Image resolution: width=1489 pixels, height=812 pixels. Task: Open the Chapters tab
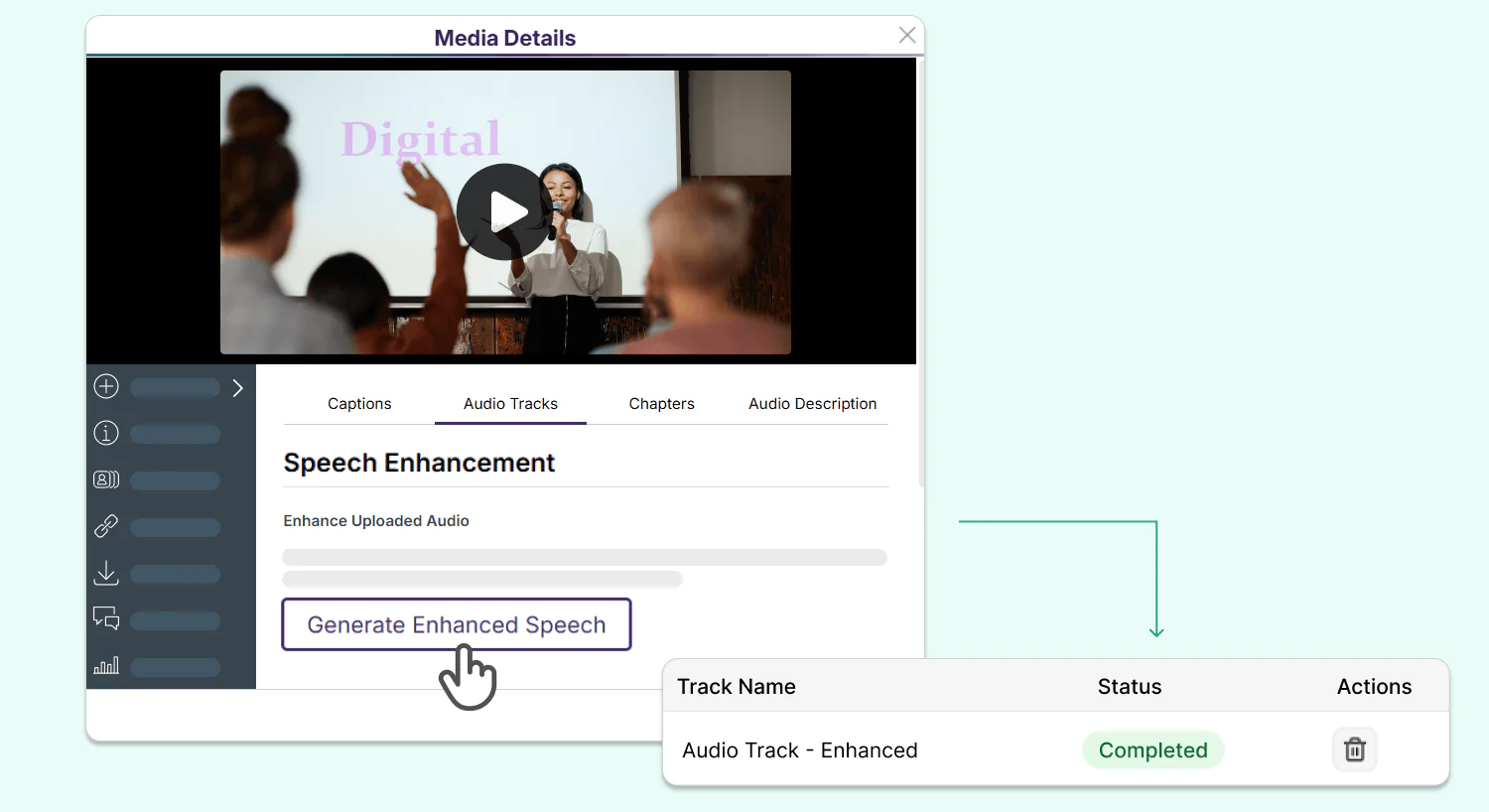(661, 403)
